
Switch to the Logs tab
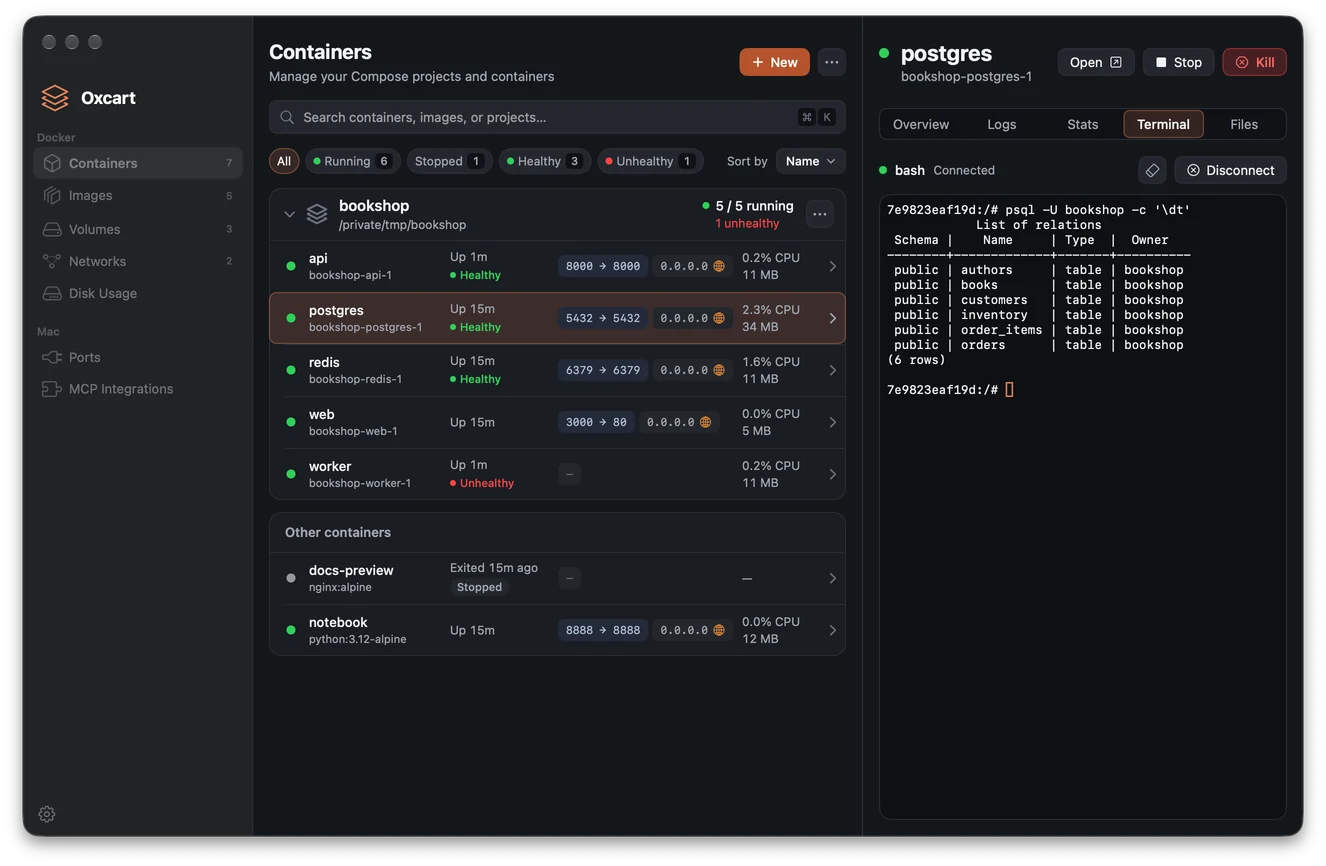[1001, 124]
